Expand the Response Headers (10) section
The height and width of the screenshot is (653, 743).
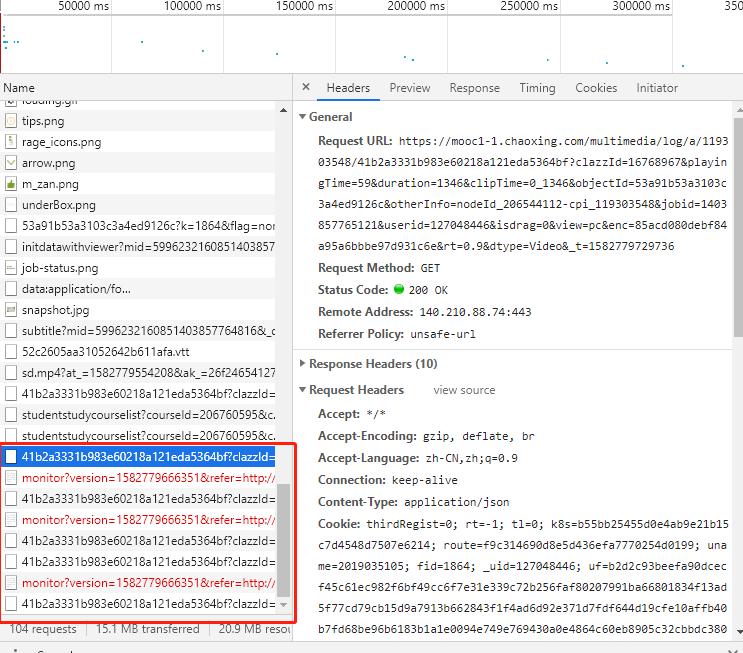tap(303, 364)
